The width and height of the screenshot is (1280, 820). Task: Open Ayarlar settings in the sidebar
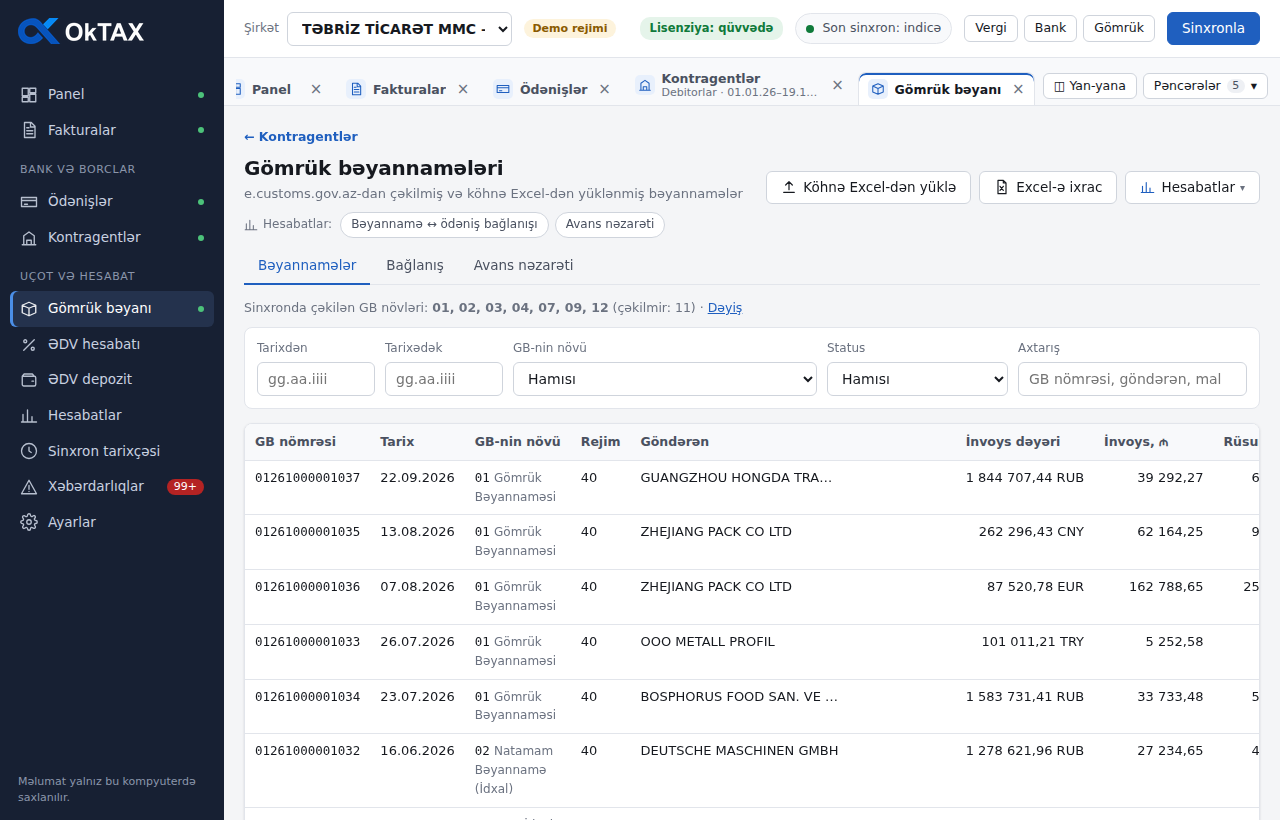[112, 522]
